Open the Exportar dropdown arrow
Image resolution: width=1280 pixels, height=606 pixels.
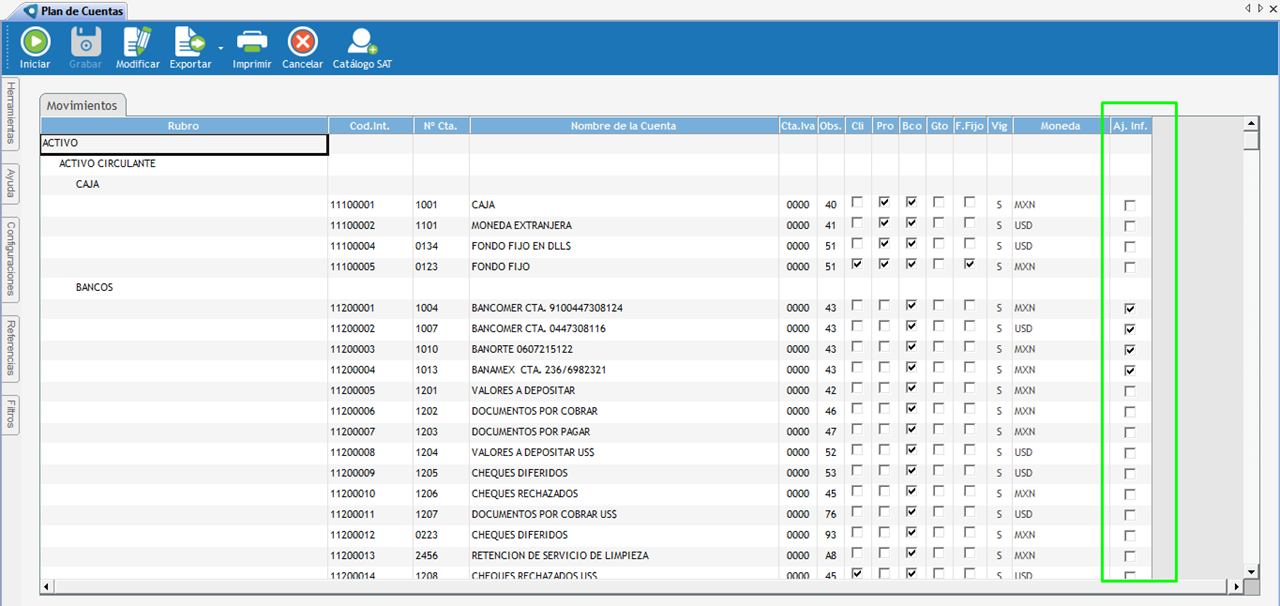[219, 47]
